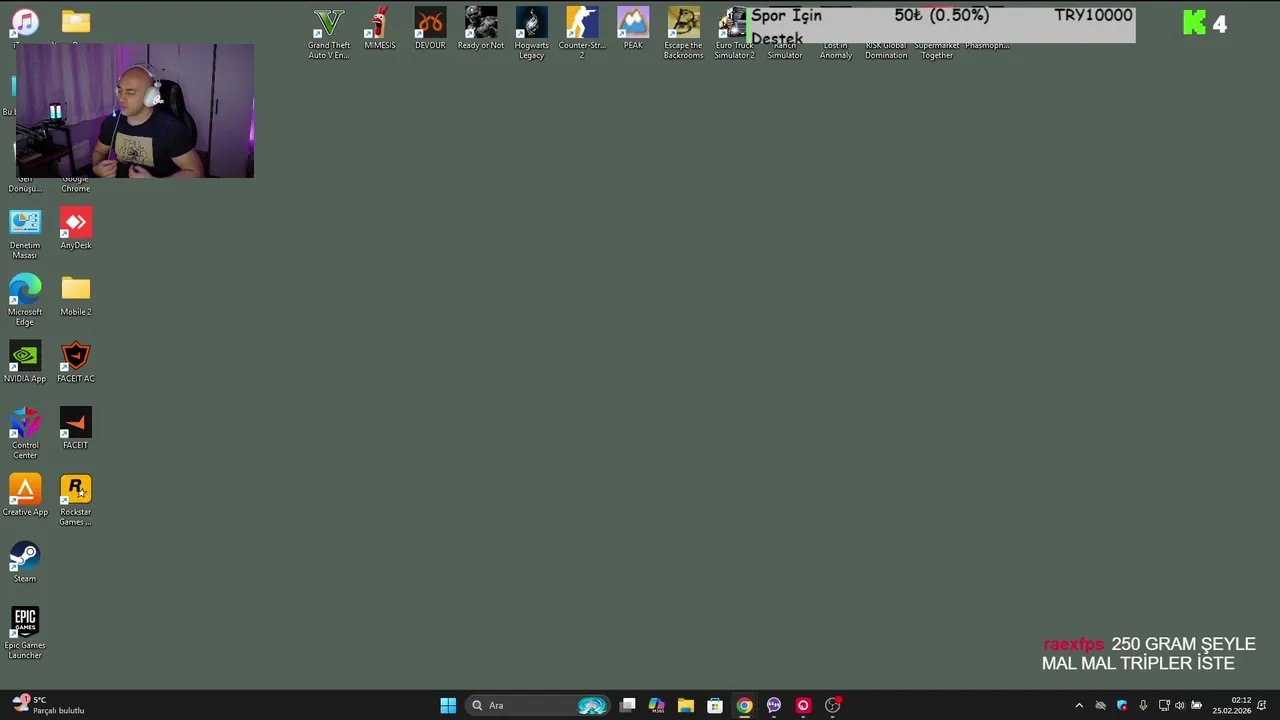Show hidden system tray icons
This screenshot has height=720, width=1280.
[x=1079, y=705]
